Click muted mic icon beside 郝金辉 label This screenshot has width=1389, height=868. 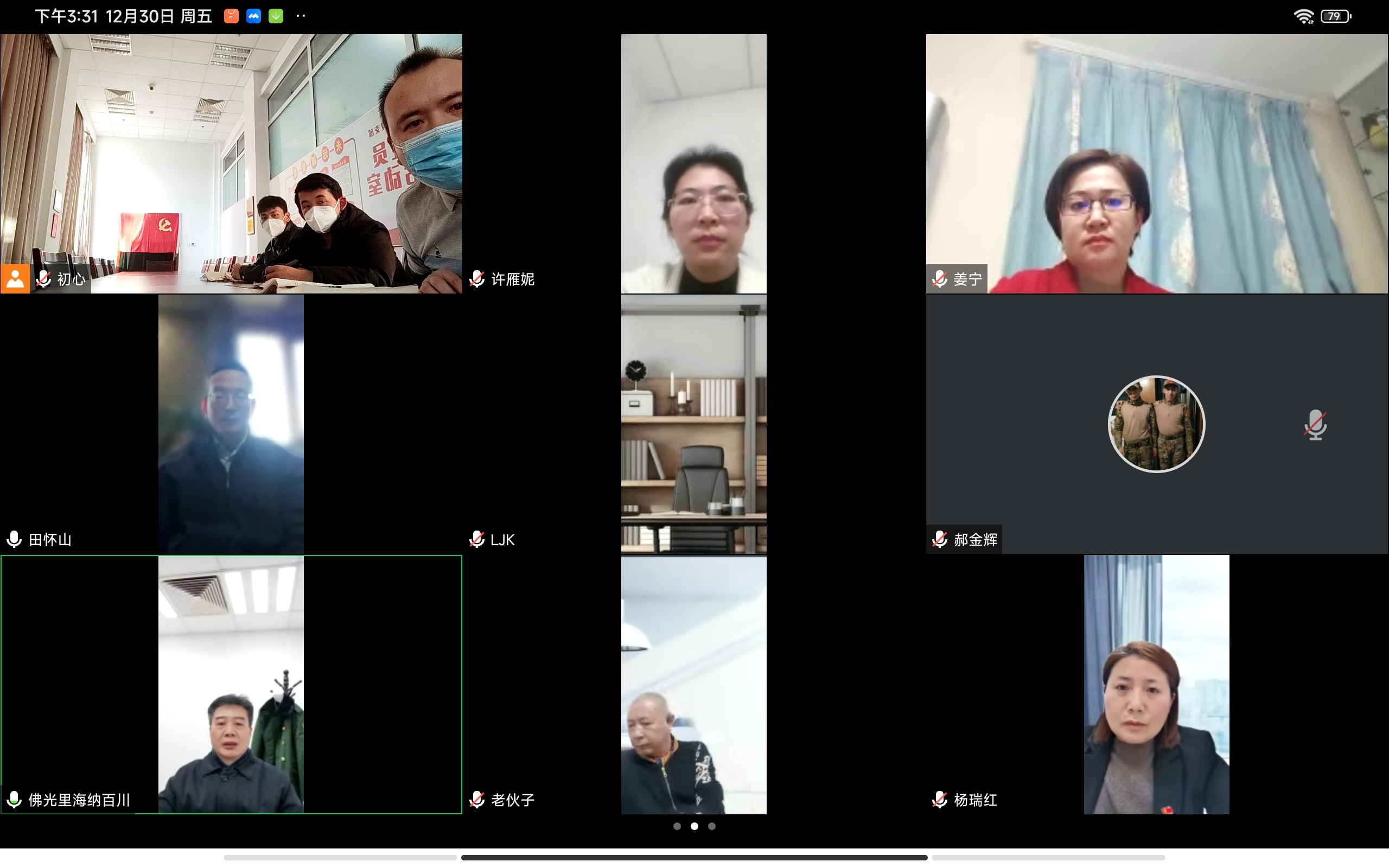(x=940, y=540)
